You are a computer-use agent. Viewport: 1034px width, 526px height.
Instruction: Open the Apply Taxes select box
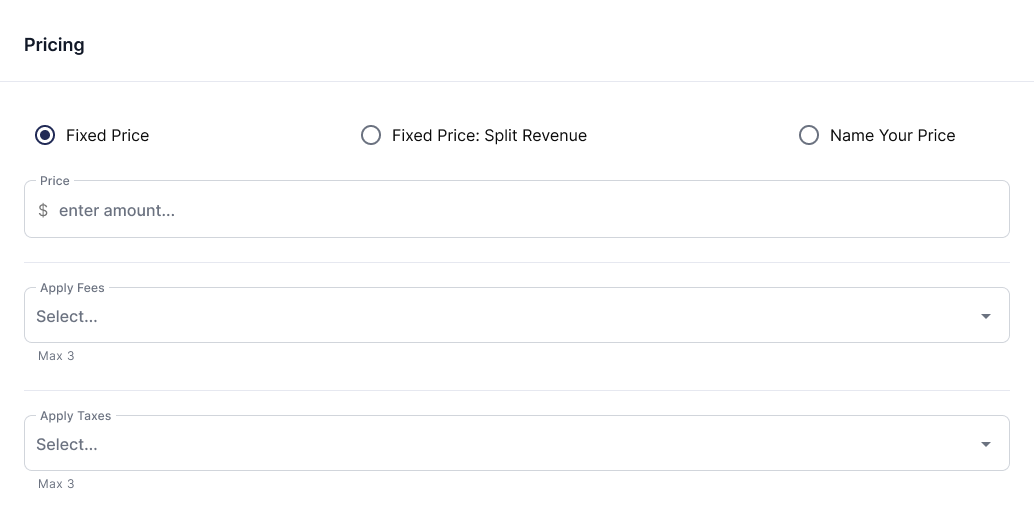517,443
